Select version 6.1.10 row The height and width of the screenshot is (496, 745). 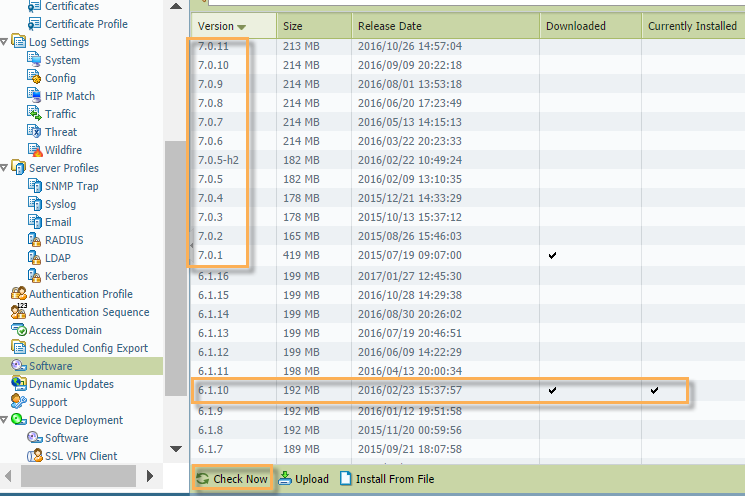468,390
